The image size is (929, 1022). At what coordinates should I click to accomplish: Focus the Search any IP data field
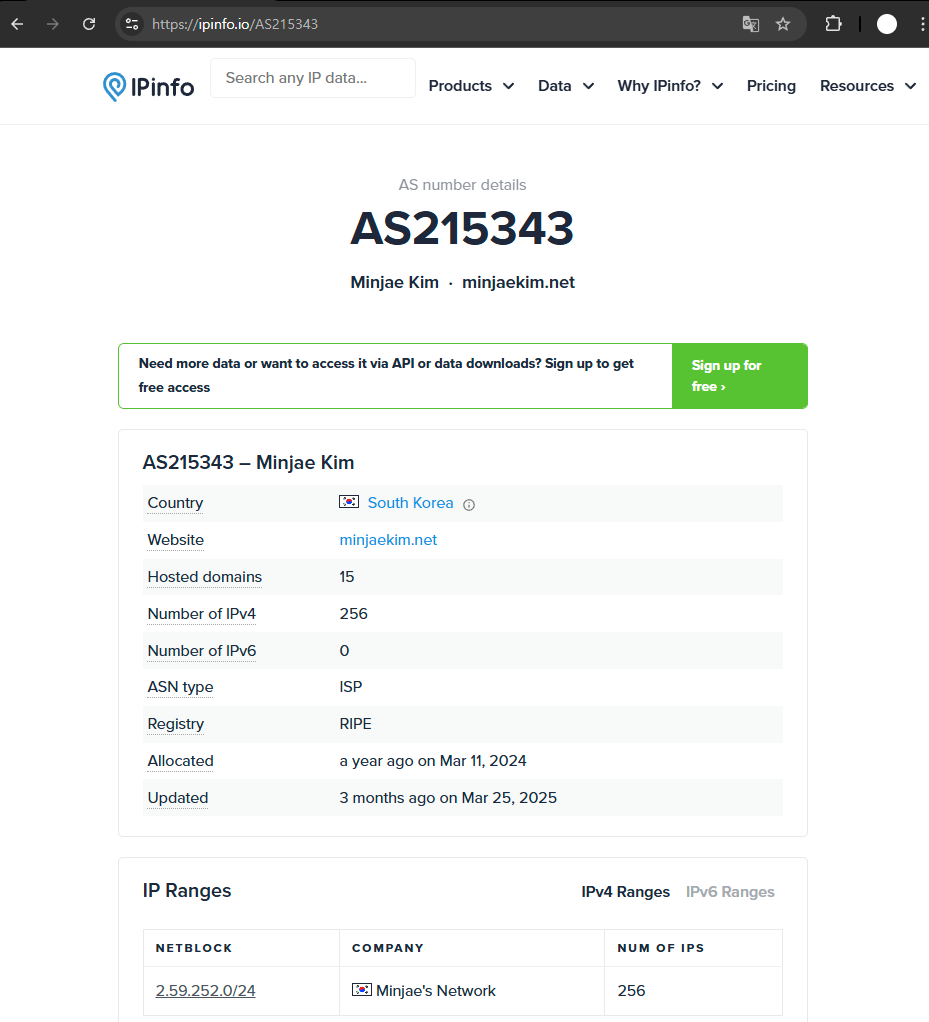pos(313,78)
